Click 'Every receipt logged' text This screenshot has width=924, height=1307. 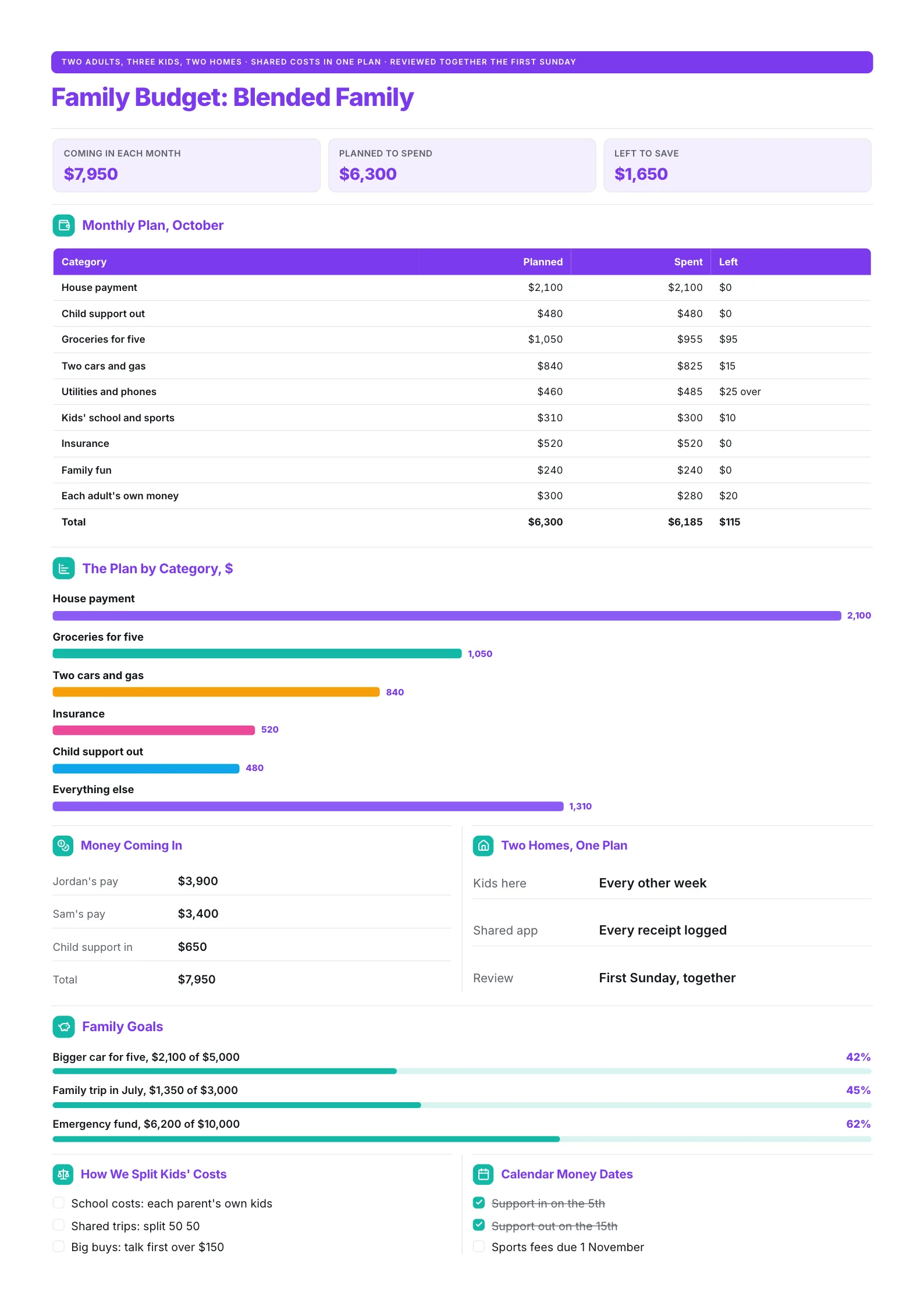click(663, 930)
